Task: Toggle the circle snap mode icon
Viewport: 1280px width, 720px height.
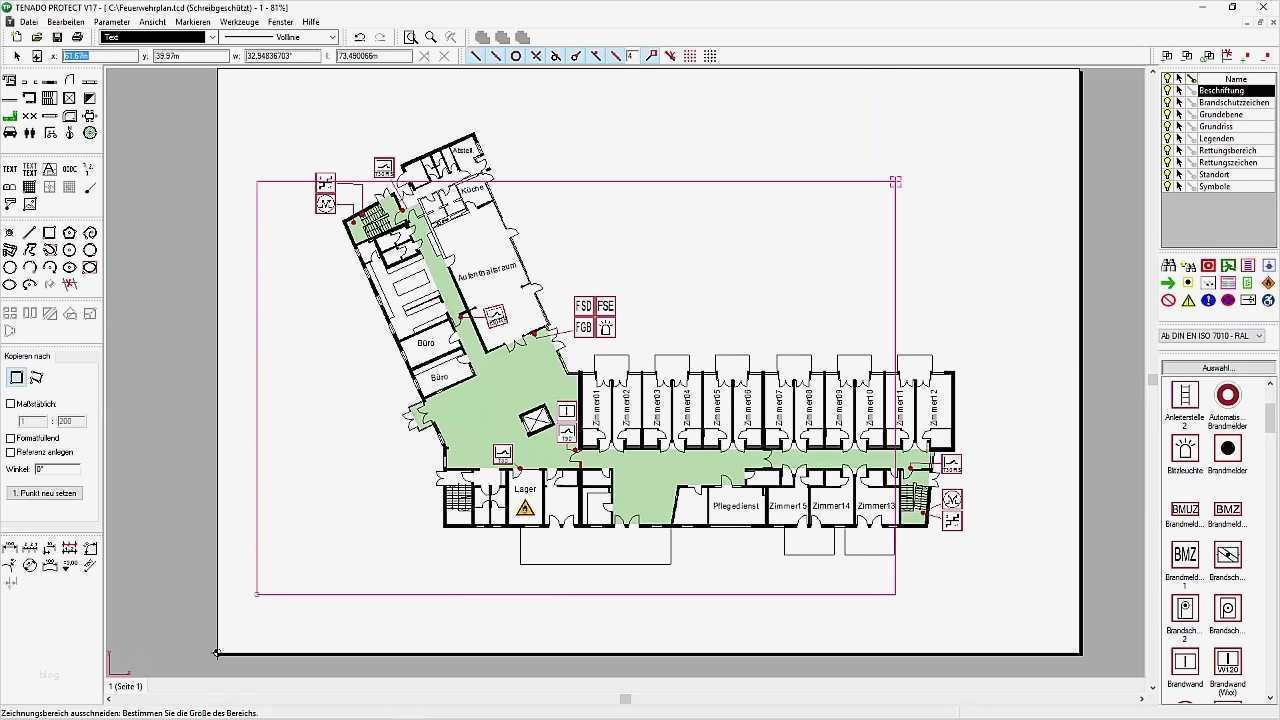Action: [x=516, y=56]
